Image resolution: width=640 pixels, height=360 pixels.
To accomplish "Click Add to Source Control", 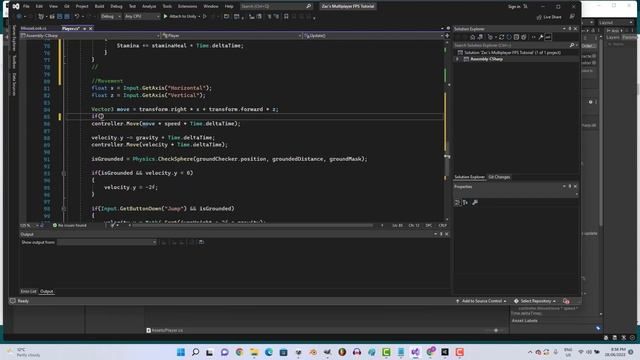I will click(481, 301).
